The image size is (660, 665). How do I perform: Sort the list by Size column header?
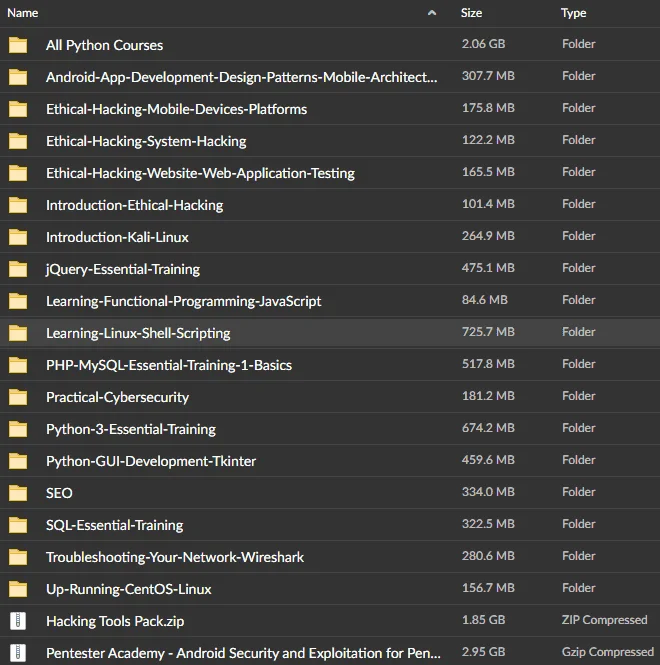point(471,13)
